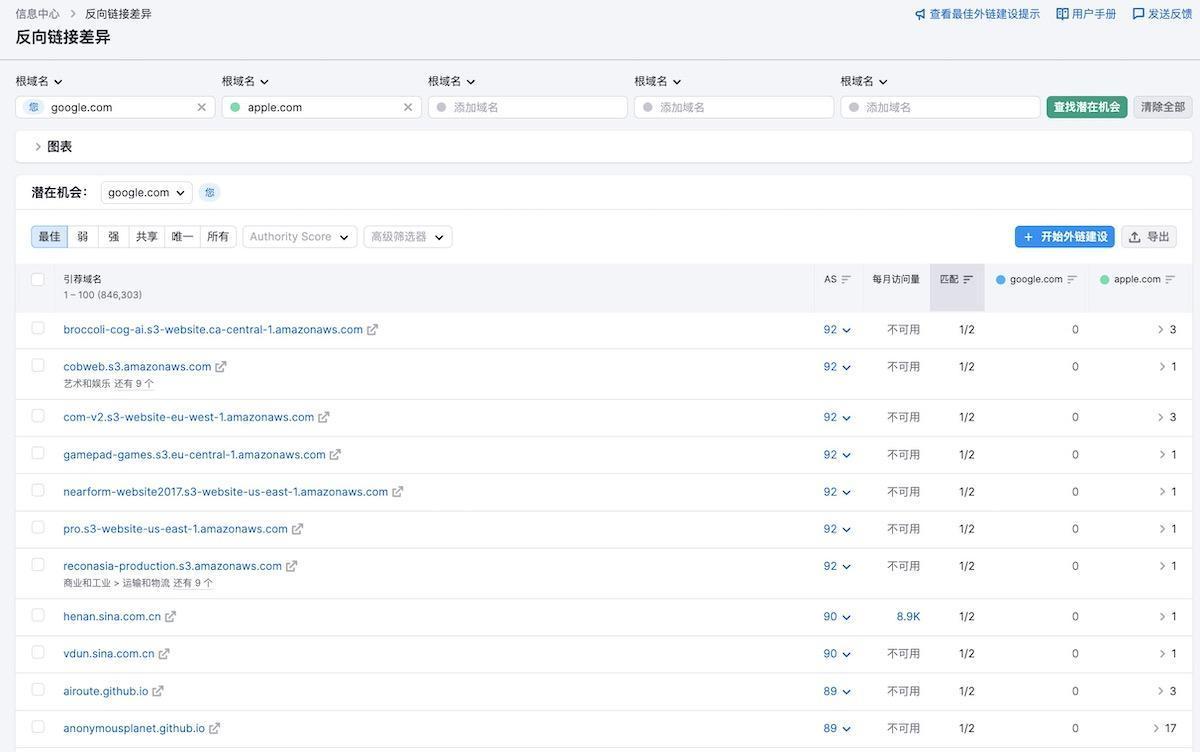Screen dimensions: 1200x752
Task: Click green color dot beside apple.com field
Action: [235, 107]
